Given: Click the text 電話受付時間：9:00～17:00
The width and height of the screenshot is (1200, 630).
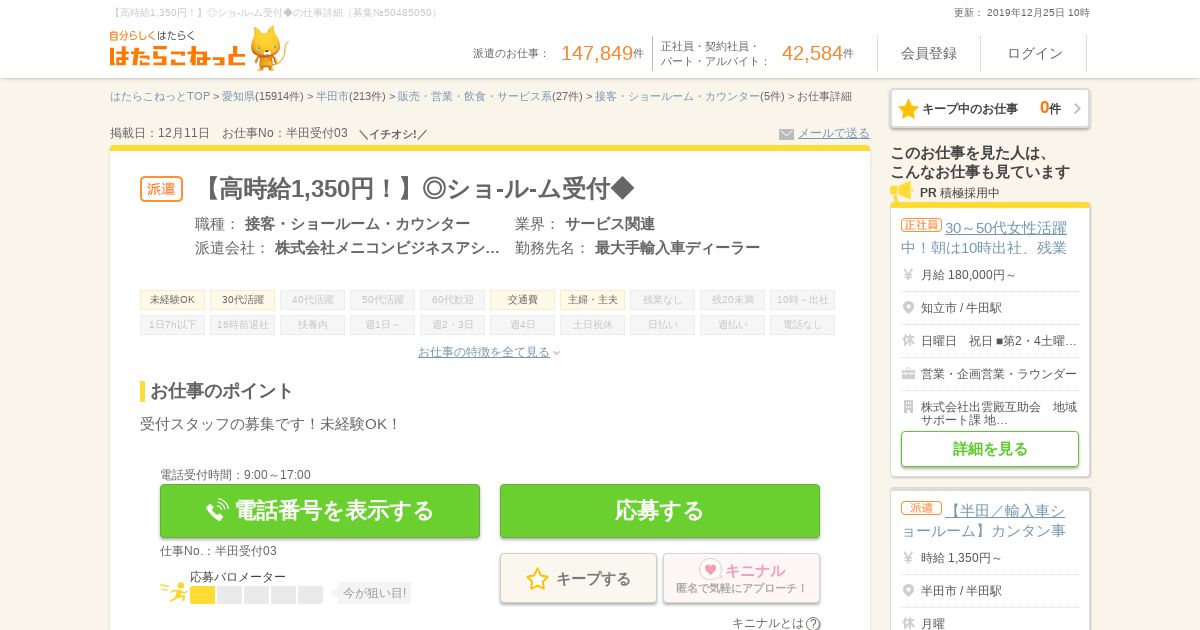Looking at the screenshot, I should [235, 475].
